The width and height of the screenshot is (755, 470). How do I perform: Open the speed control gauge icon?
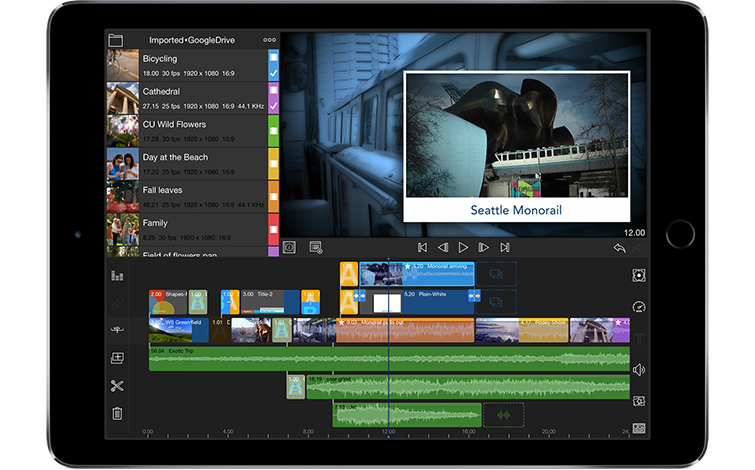pos(638,307)
